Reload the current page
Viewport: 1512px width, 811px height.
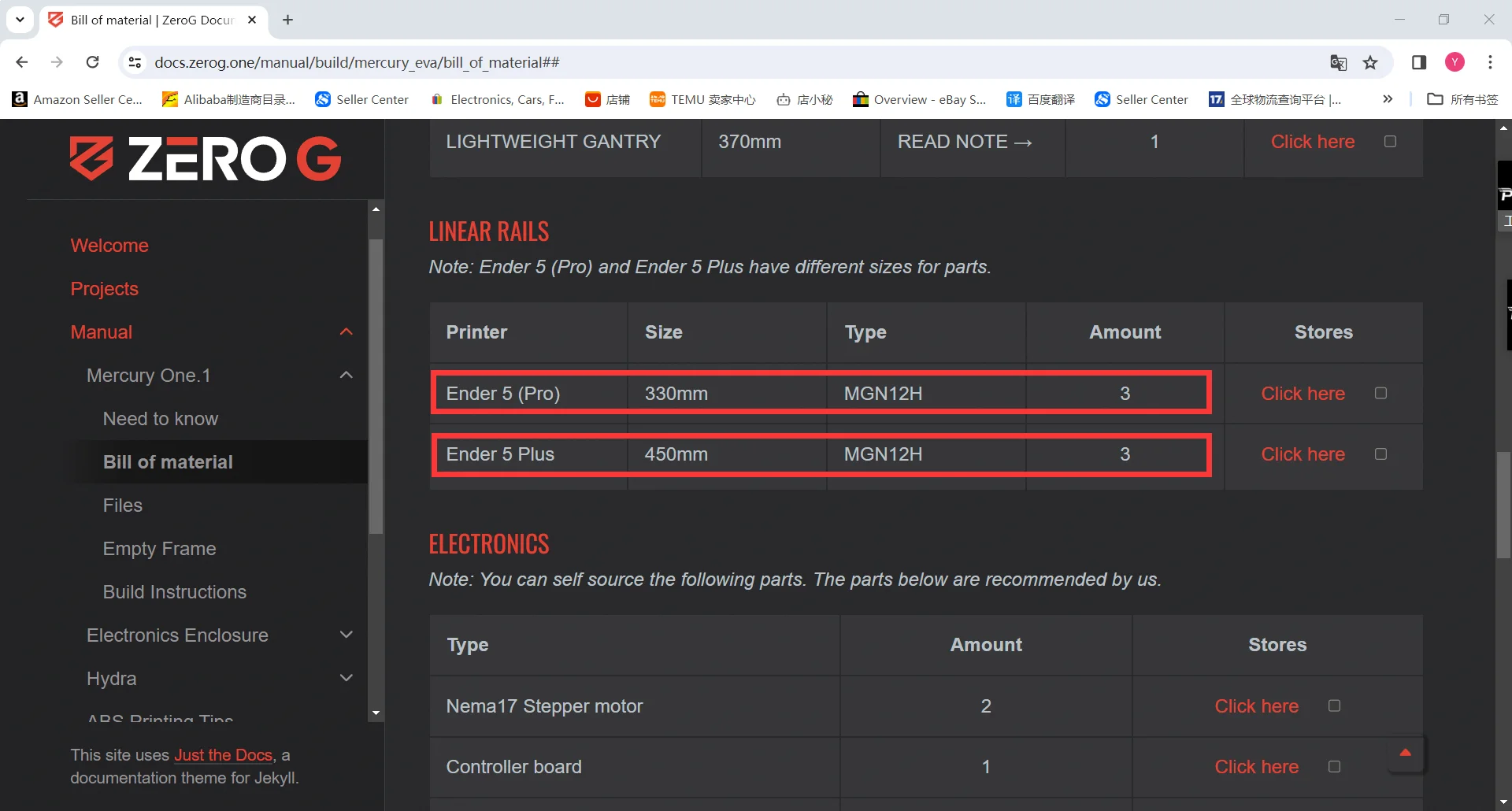[92, 62]
